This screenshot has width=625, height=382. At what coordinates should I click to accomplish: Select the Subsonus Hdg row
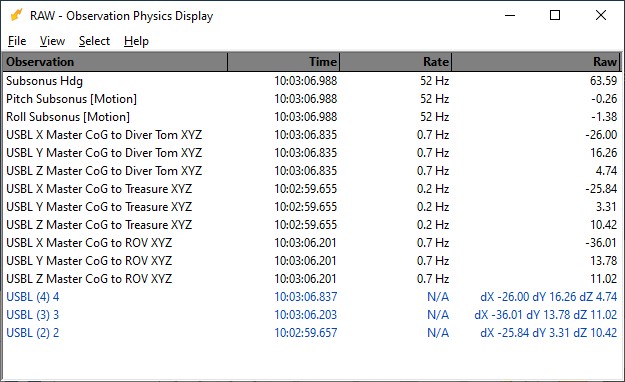pyautogui.click(x=312, y=81)
